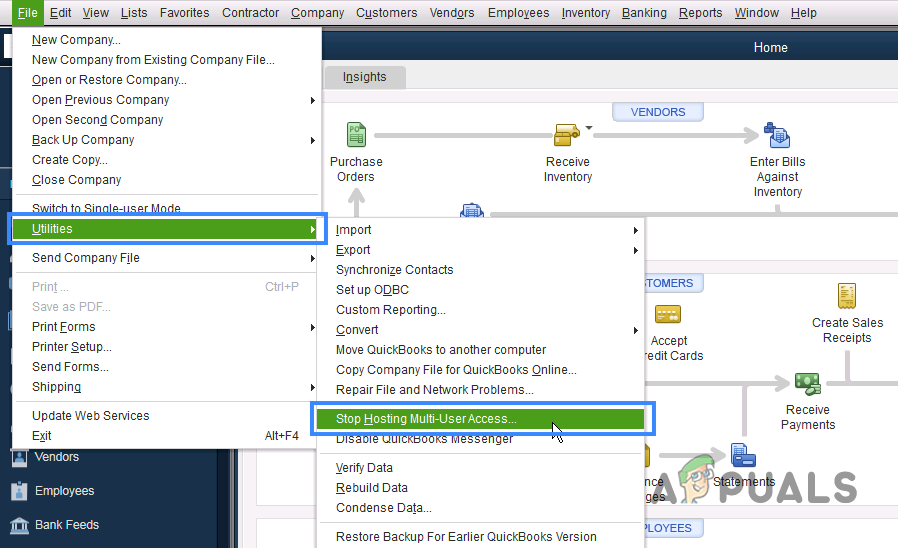Expand the Receive Inventory dropdown arrow
The image size is (898, 548).
(x=589, y=128)
